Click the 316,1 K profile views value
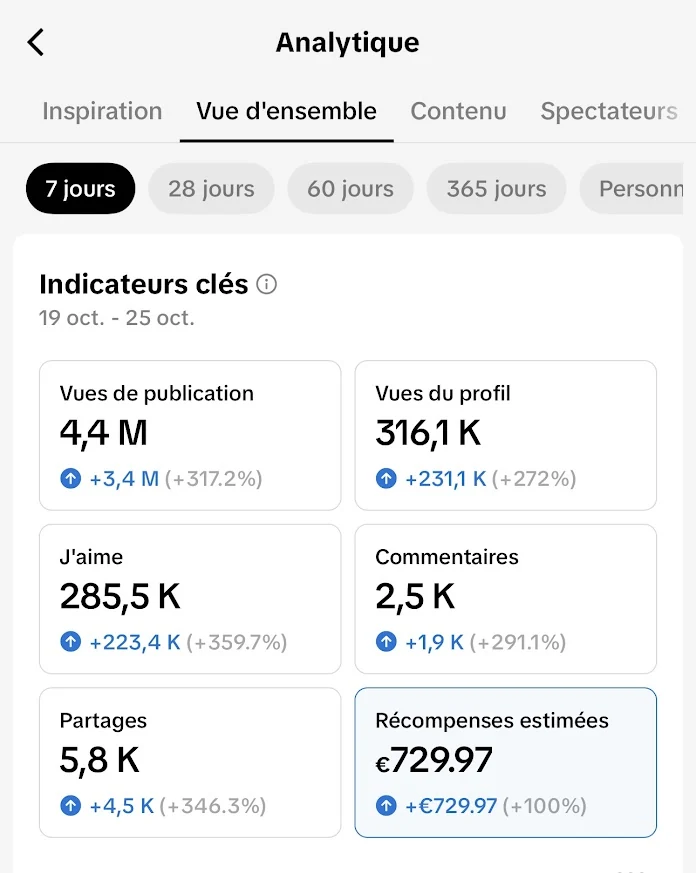696x873 pixels. click(x=428, y=433)
